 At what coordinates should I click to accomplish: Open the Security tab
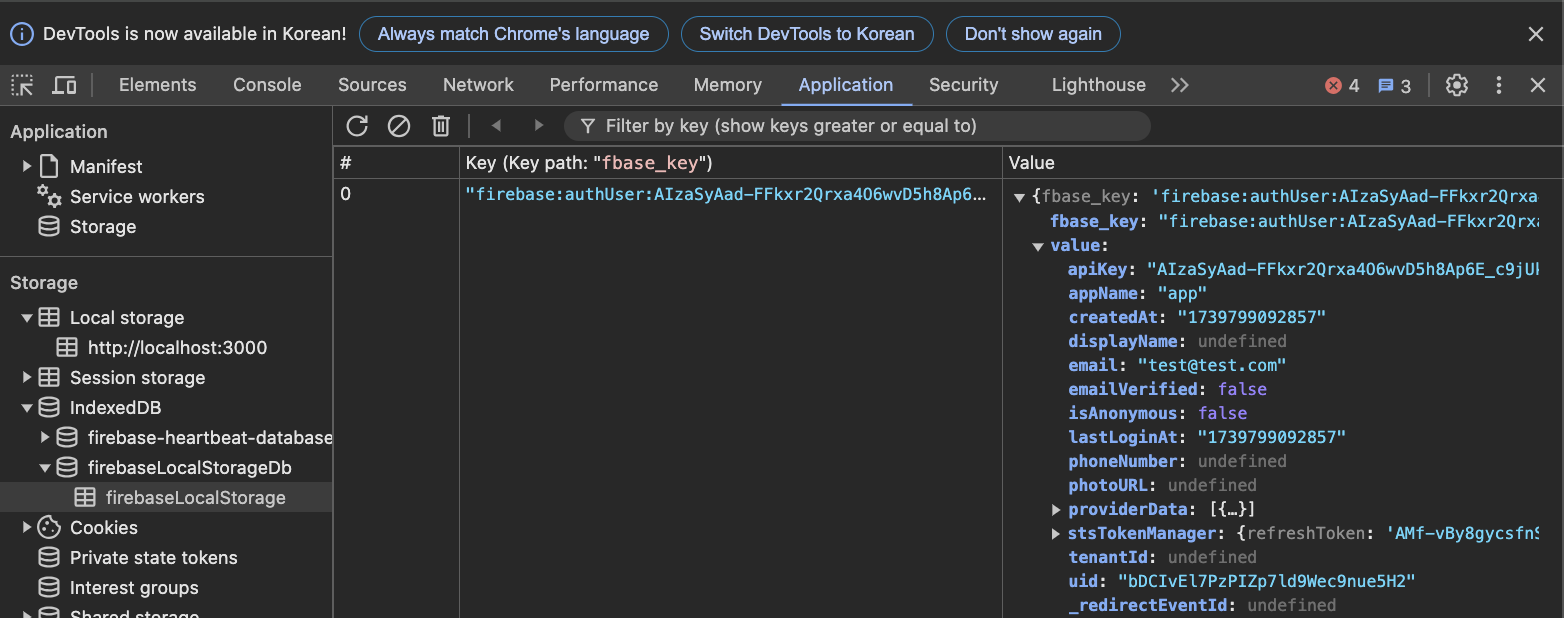pos(963,85)
